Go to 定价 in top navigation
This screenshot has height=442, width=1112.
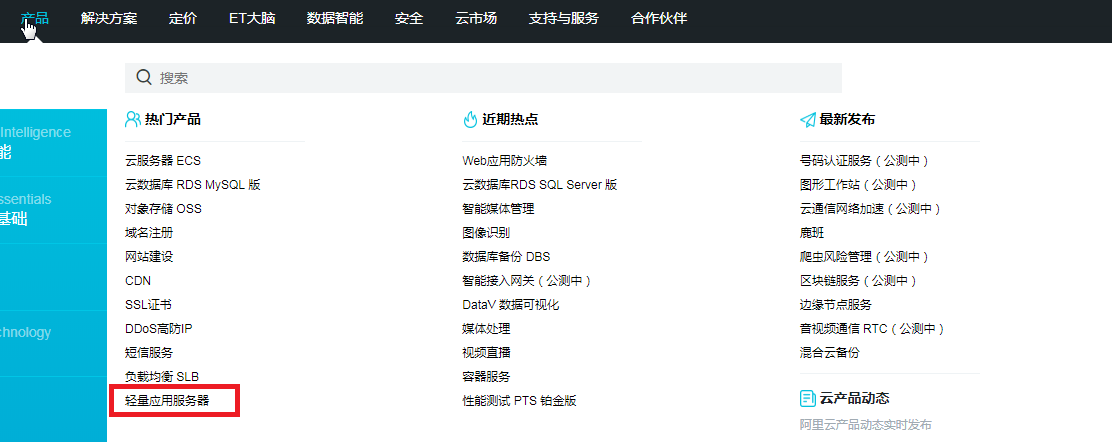(x=183, y=18)
